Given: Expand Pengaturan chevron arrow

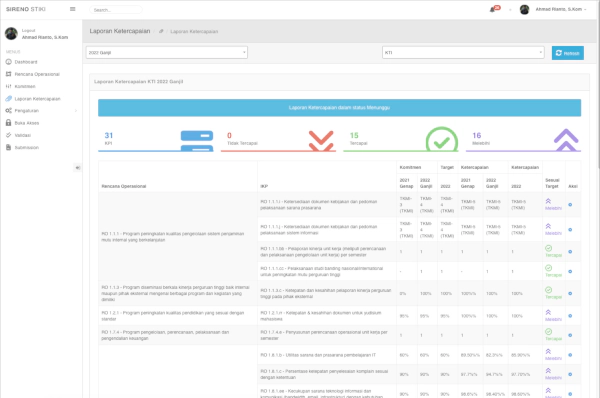Looking at the screenshot, I should pos(76,111).
